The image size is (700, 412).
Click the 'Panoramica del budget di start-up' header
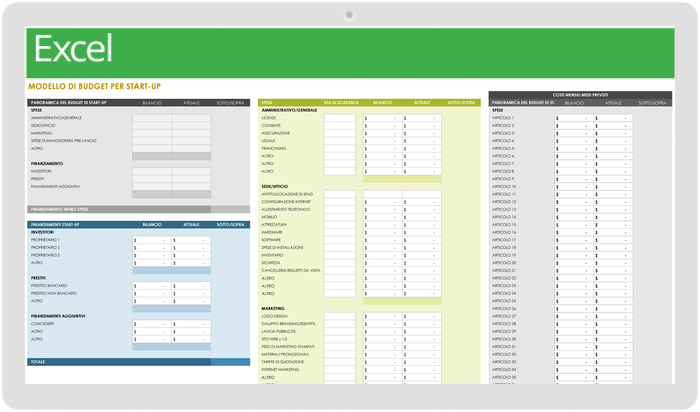(69, 103)
